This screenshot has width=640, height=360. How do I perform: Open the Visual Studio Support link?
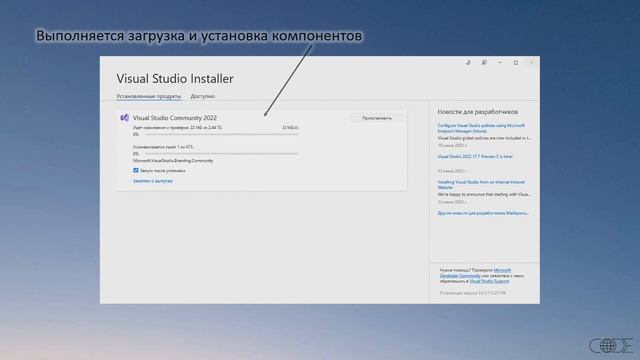(x=489, y=281)
